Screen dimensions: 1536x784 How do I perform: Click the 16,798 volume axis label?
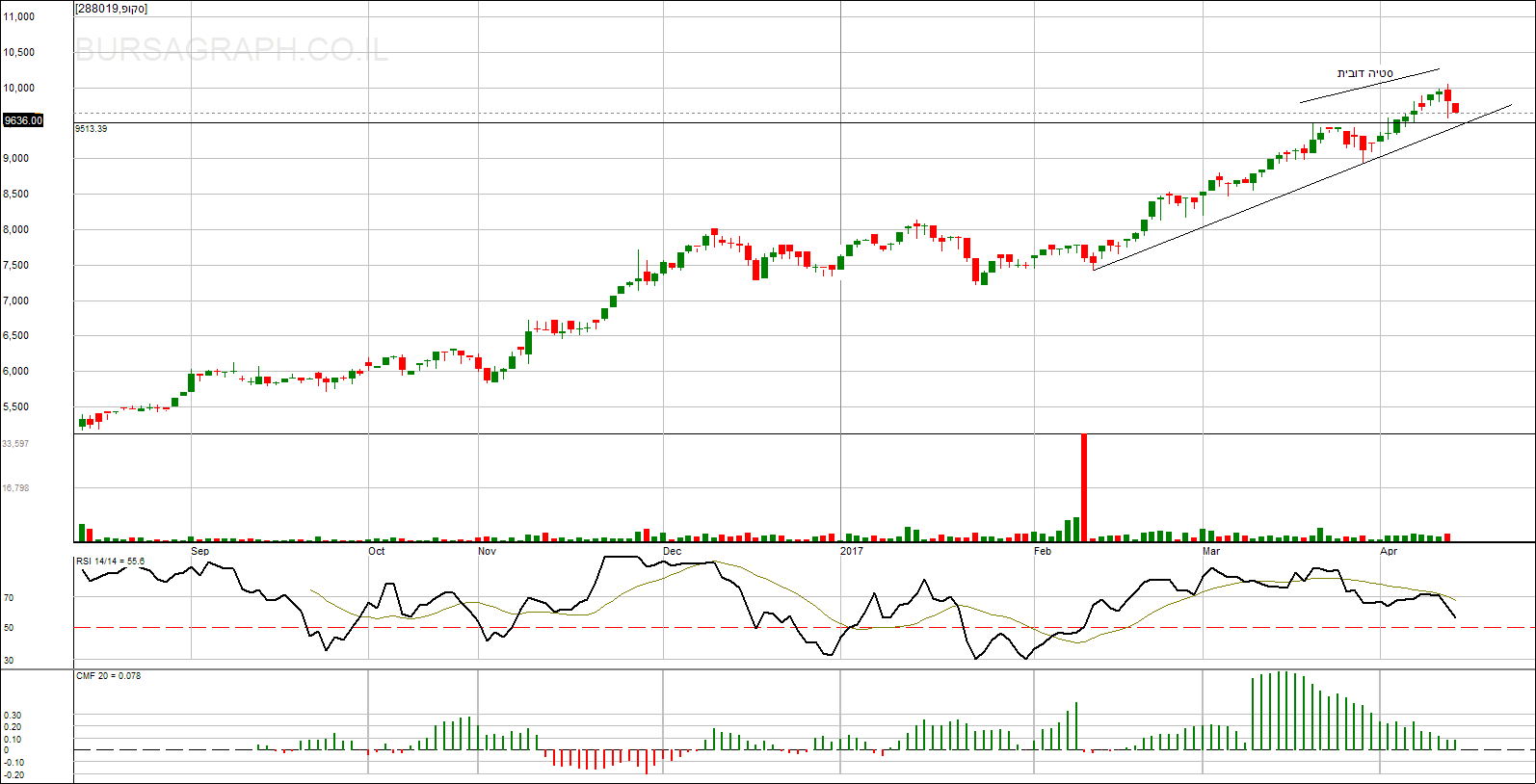pyautogui.click(x=15, y=488)
